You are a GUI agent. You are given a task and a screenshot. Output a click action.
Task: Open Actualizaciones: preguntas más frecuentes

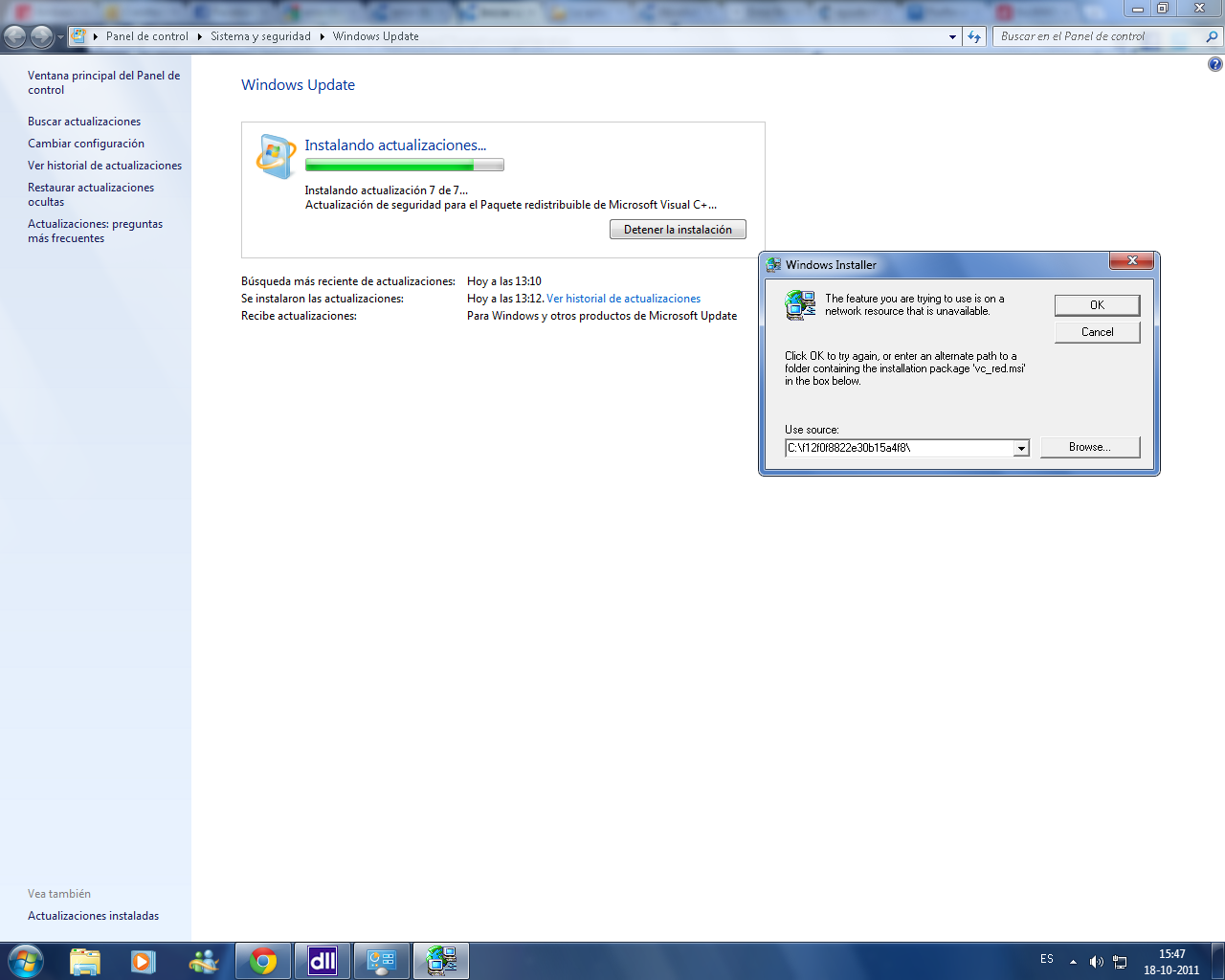point(95,231)
